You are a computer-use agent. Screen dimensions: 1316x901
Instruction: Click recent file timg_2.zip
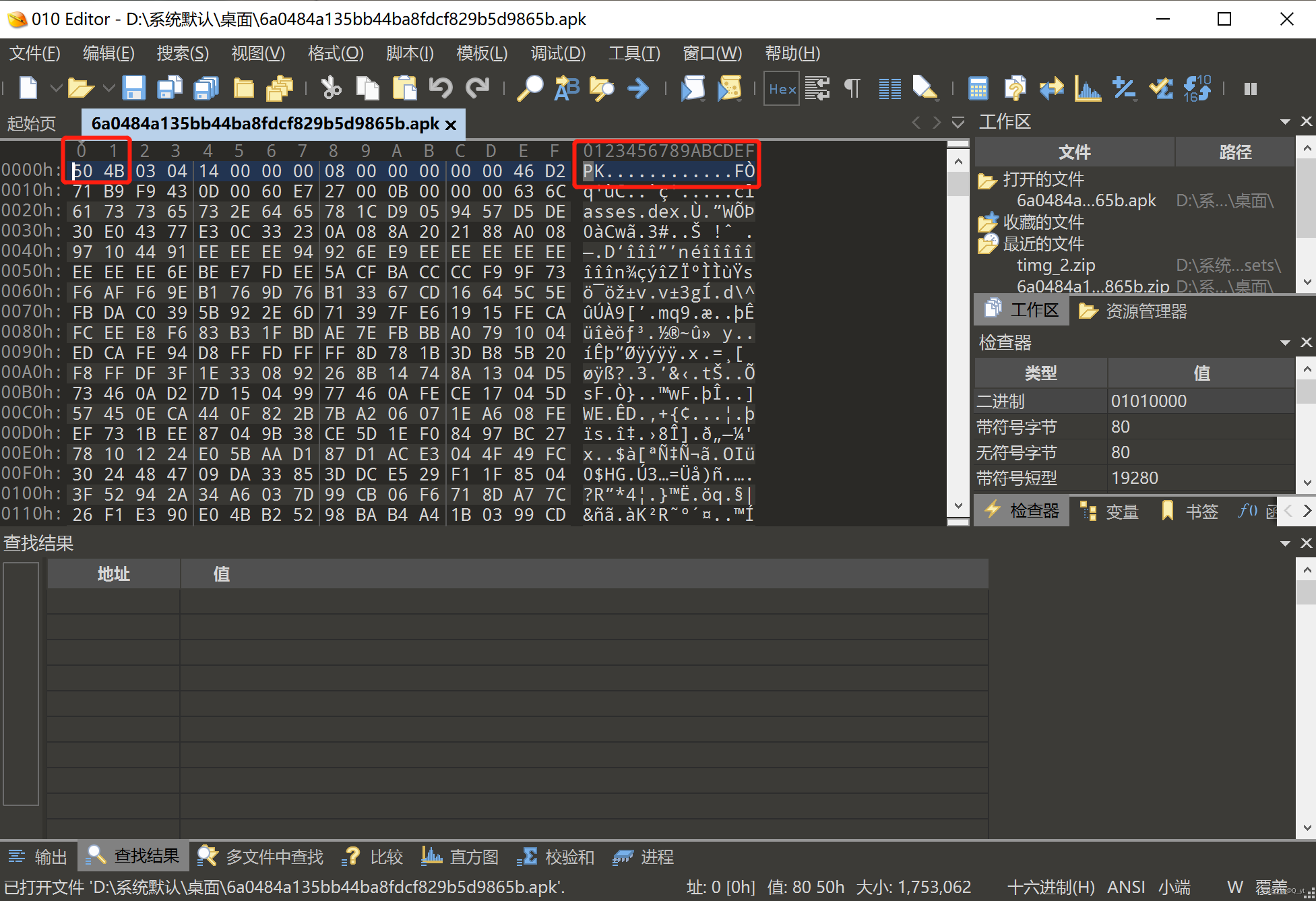pos(1055,265)
